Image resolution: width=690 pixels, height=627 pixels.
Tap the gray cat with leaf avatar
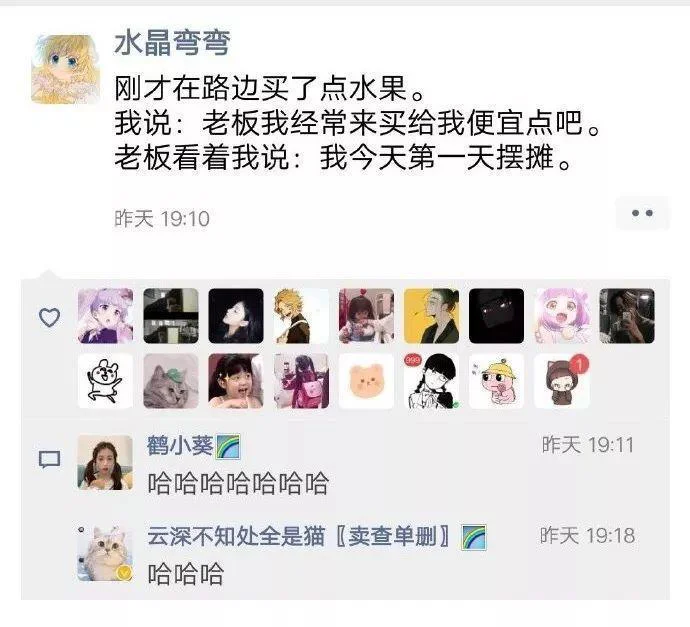171,381
